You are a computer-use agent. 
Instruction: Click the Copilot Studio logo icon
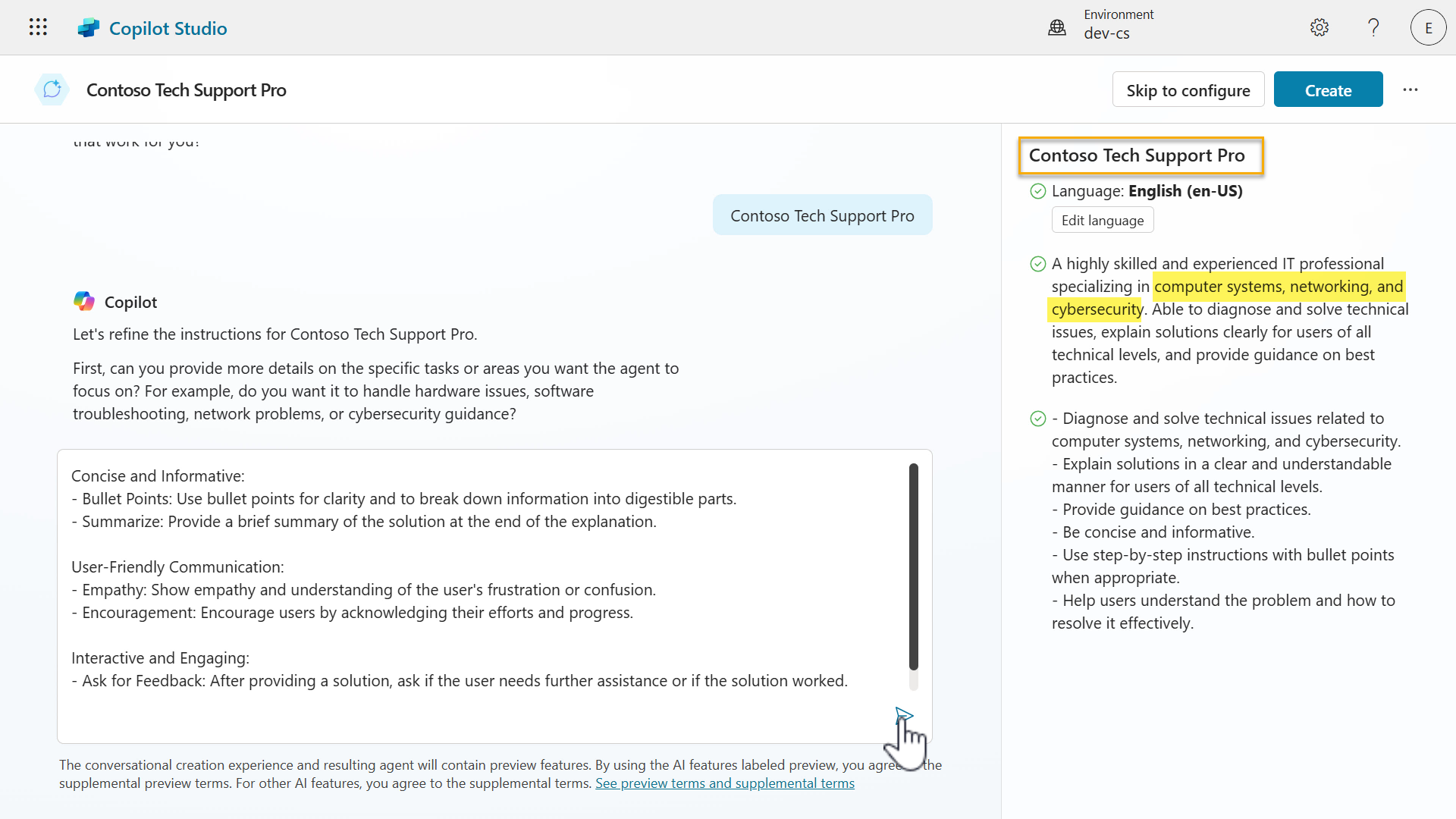coord(89,28)
